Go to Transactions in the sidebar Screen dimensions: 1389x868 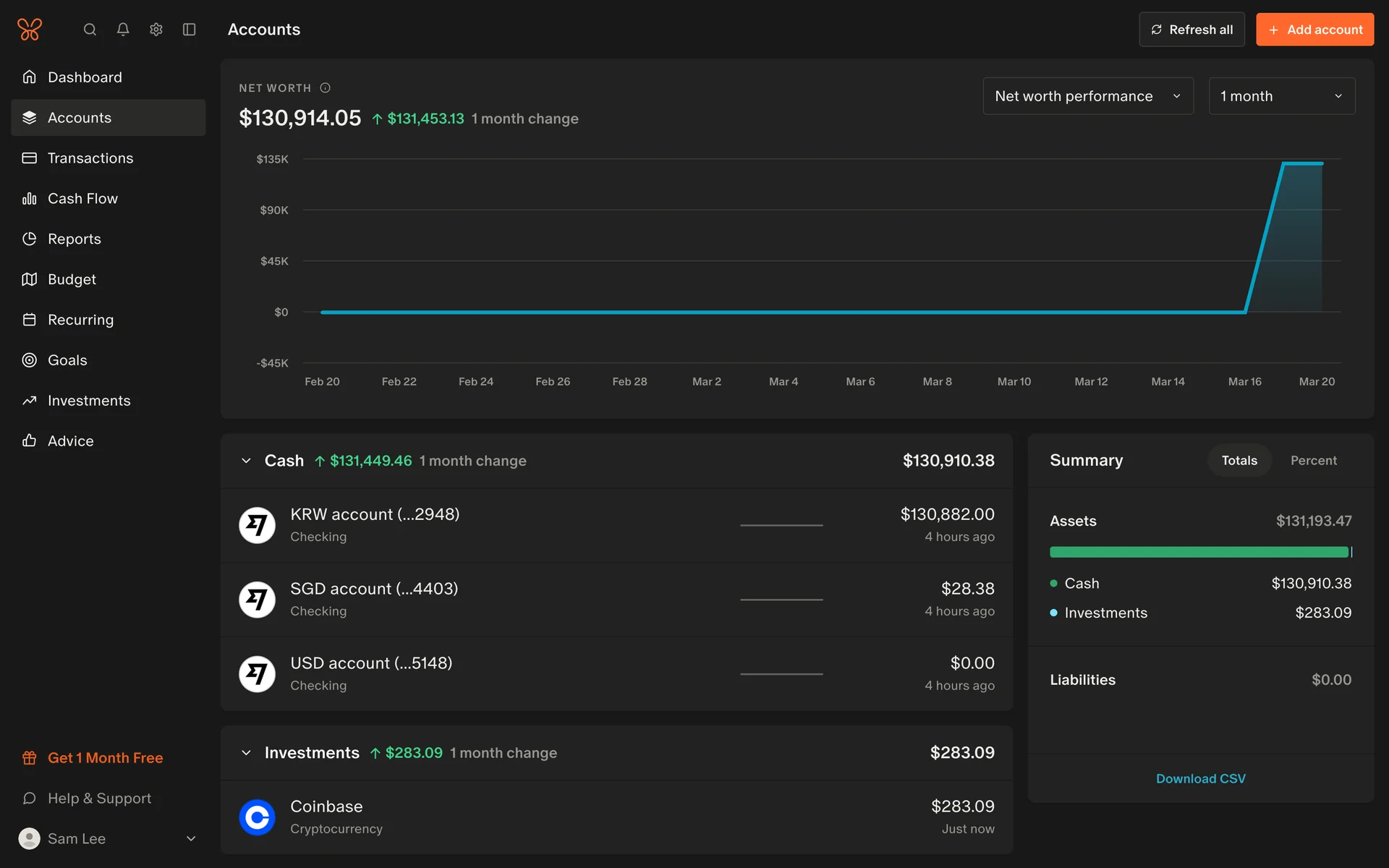[x=90, y=158]
